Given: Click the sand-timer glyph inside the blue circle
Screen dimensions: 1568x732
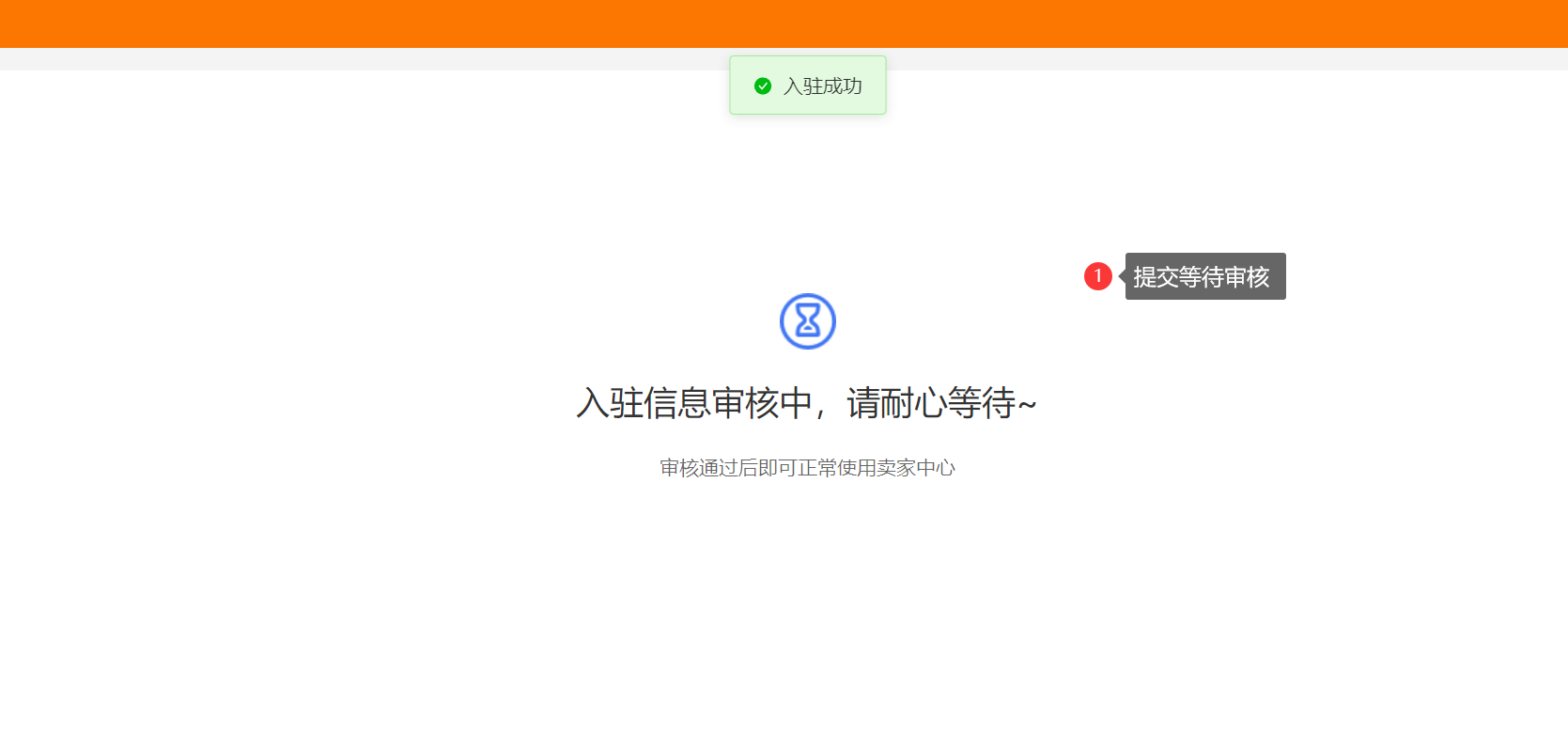Looking at the screenshot, I should pos(808,321).
